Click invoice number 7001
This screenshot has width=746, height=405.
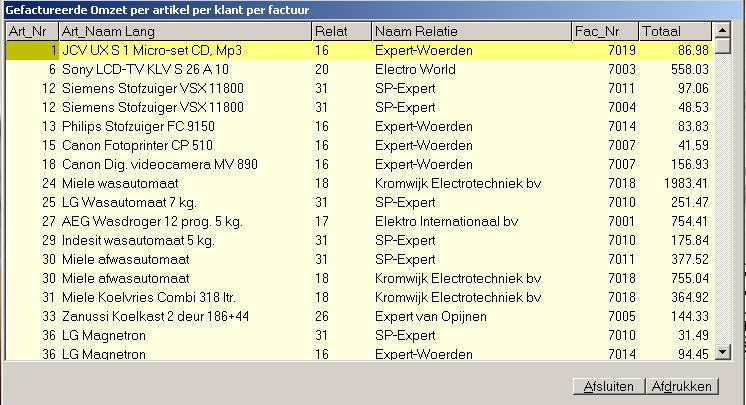622,222
